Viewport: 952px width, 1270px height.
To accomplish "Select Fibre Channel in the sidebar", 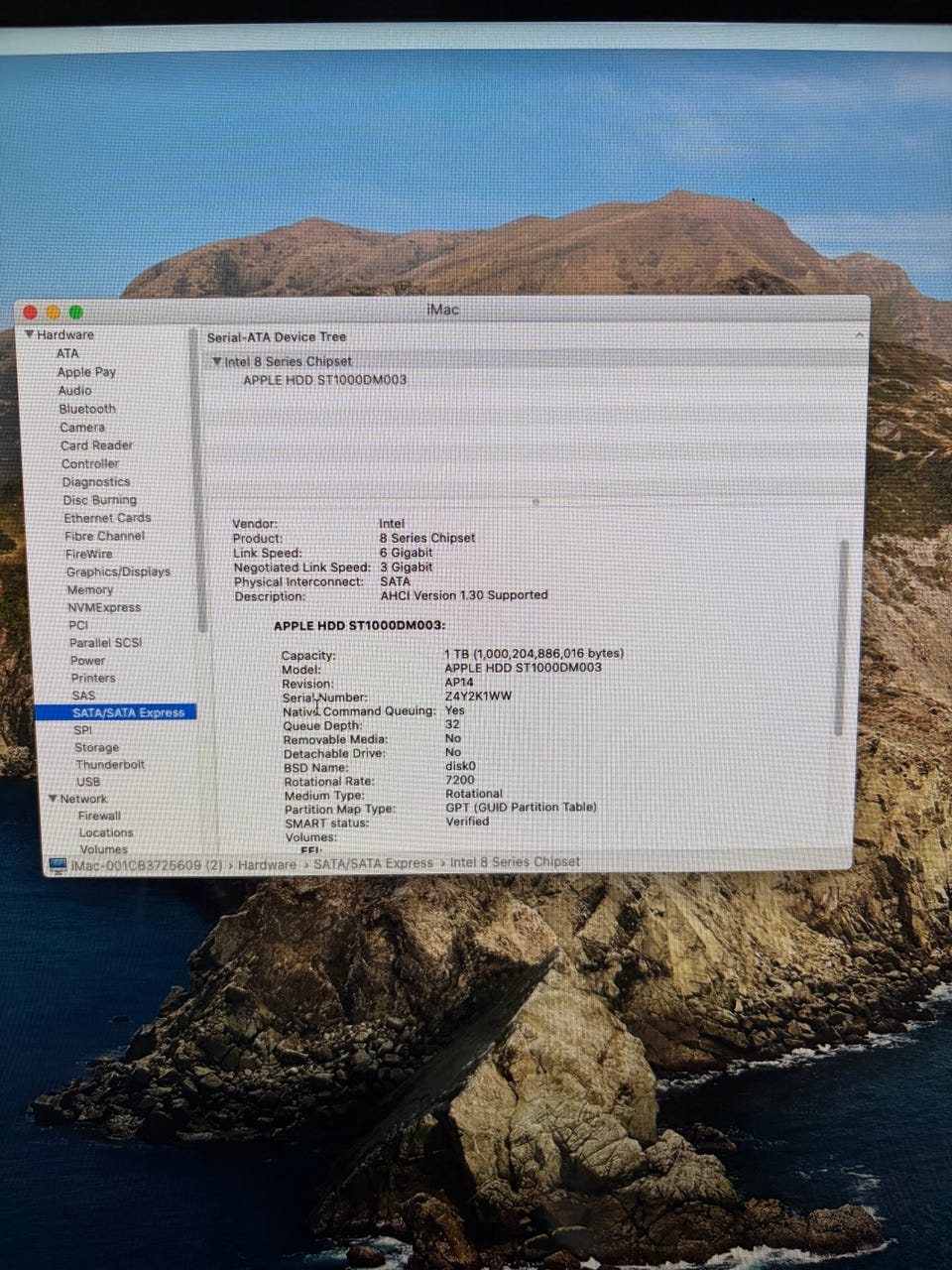I will pyautogui.click(x=105, y=536).
